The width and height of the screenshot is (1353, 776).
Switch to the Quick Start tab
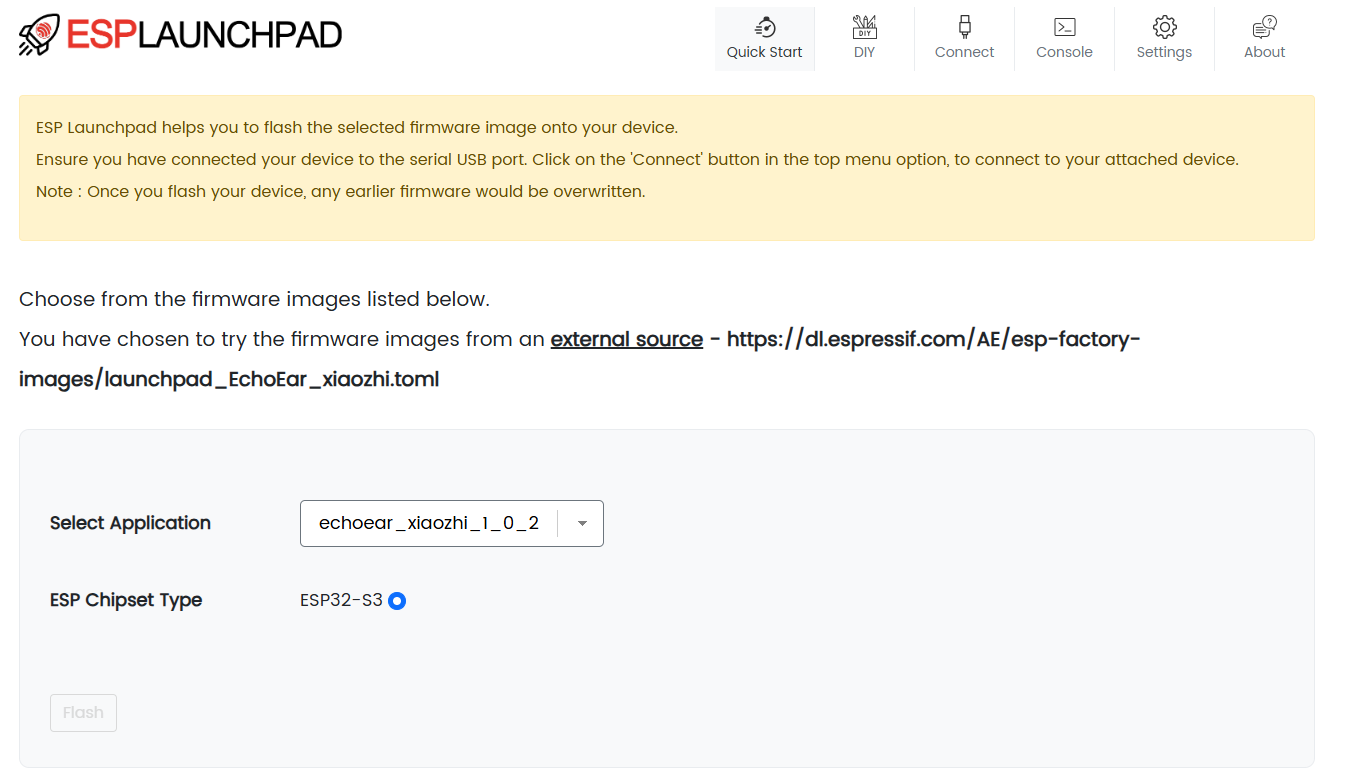[764, 51]
